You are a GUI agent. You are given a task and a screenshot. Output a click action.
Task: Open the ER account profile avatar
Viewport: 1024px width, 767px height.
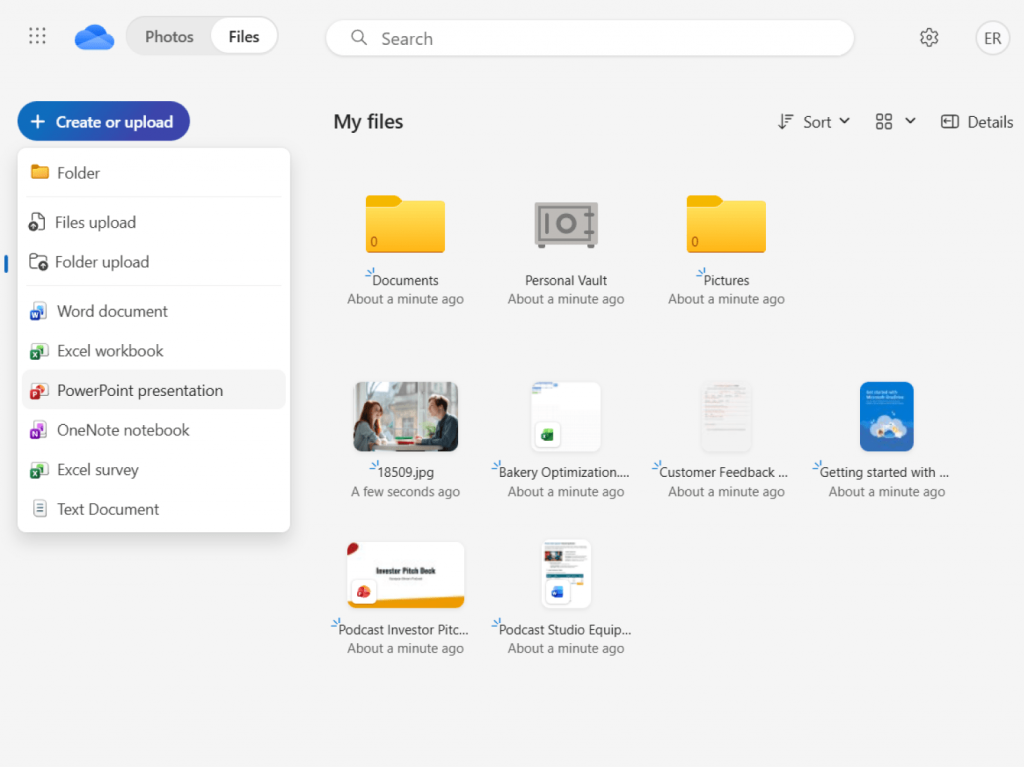[992, 38]
